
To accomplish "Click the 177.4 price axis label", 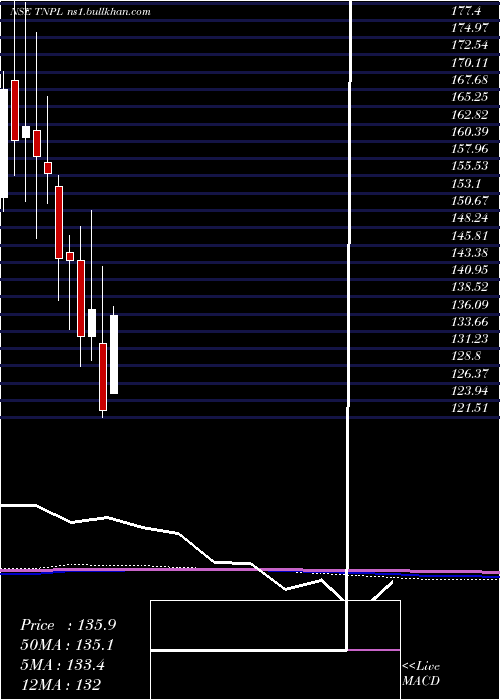I will pos(466,11).
